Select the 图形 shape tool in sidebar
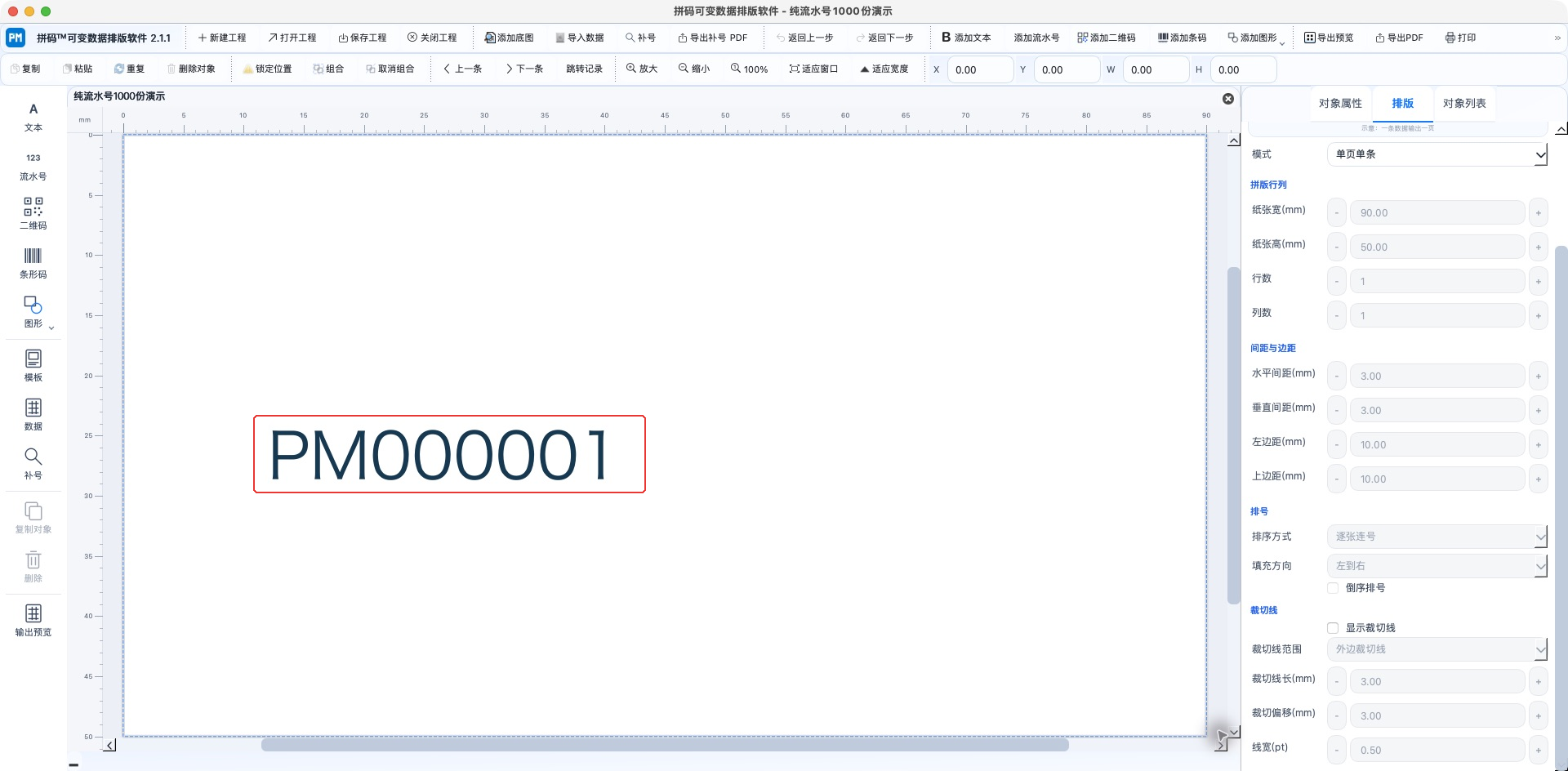The width and height of the screenshot is (1568, 771). (33, 312)
